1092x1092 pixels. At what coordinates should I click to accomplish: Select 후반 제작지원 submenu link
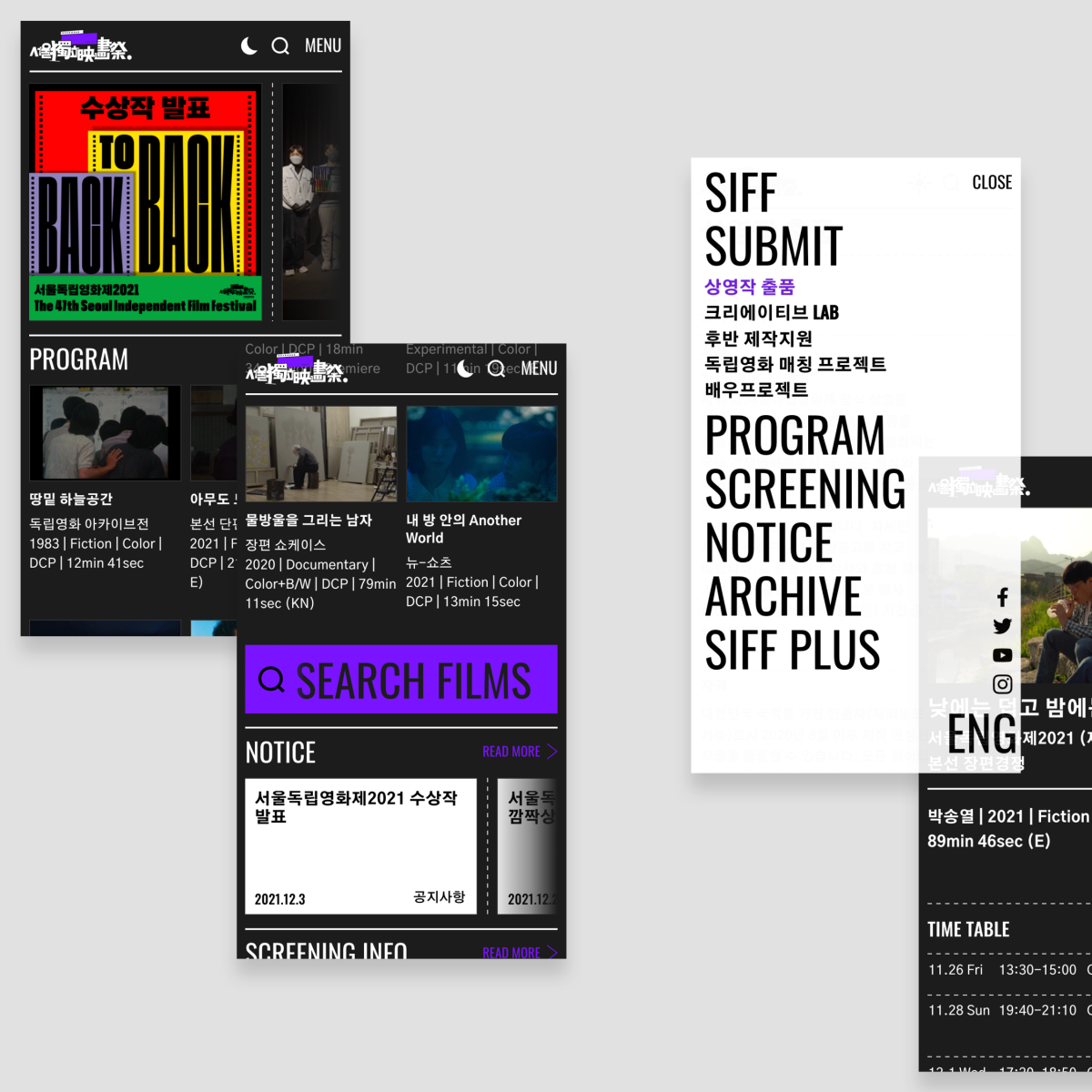pos(759,339)
